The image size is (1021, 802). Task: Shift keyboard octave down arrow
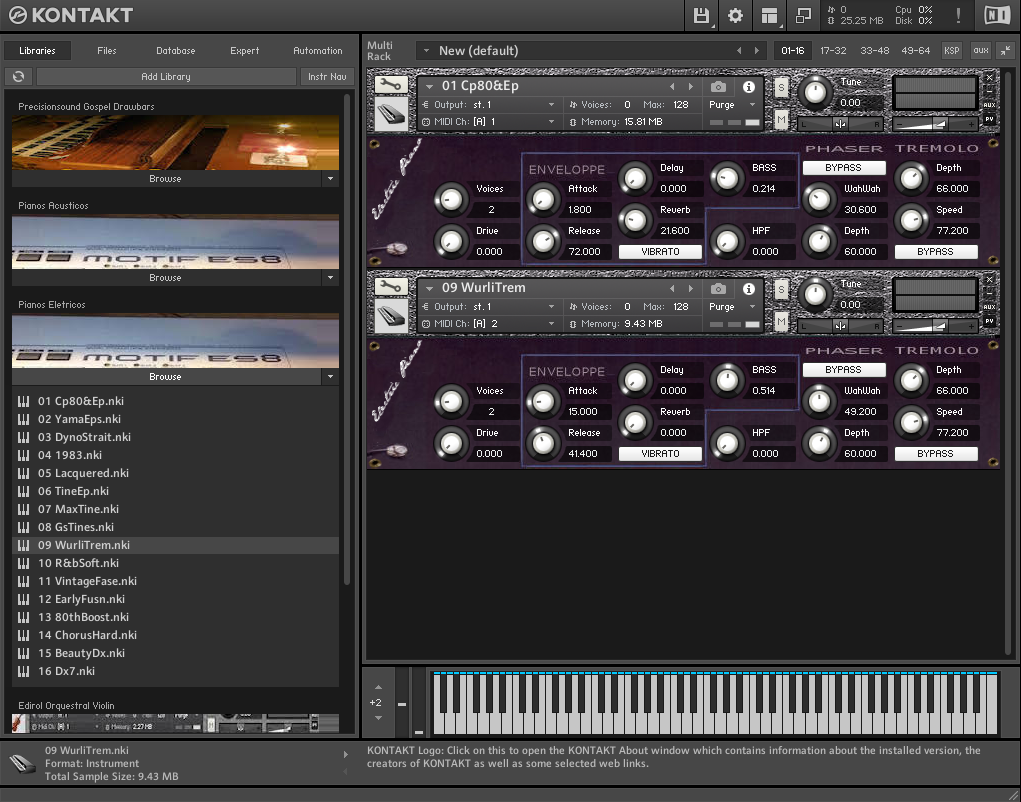pos(378,717)
